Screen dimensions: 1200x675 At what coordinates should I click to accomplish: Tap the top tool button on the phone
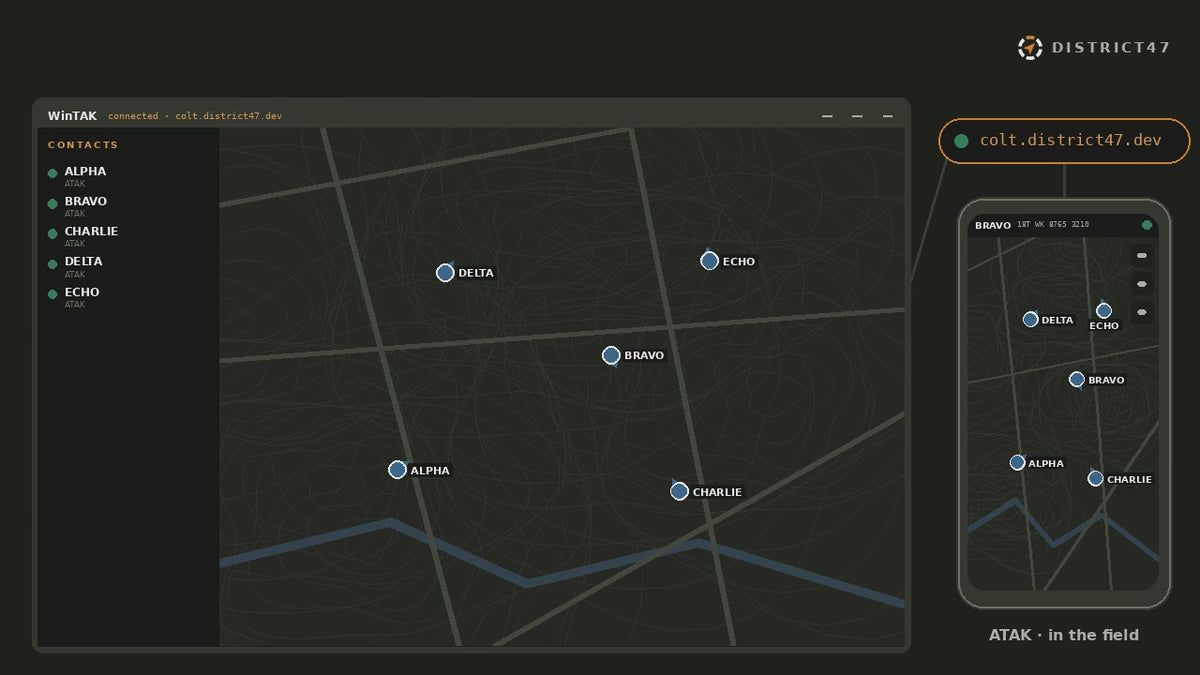point(1142,256)
